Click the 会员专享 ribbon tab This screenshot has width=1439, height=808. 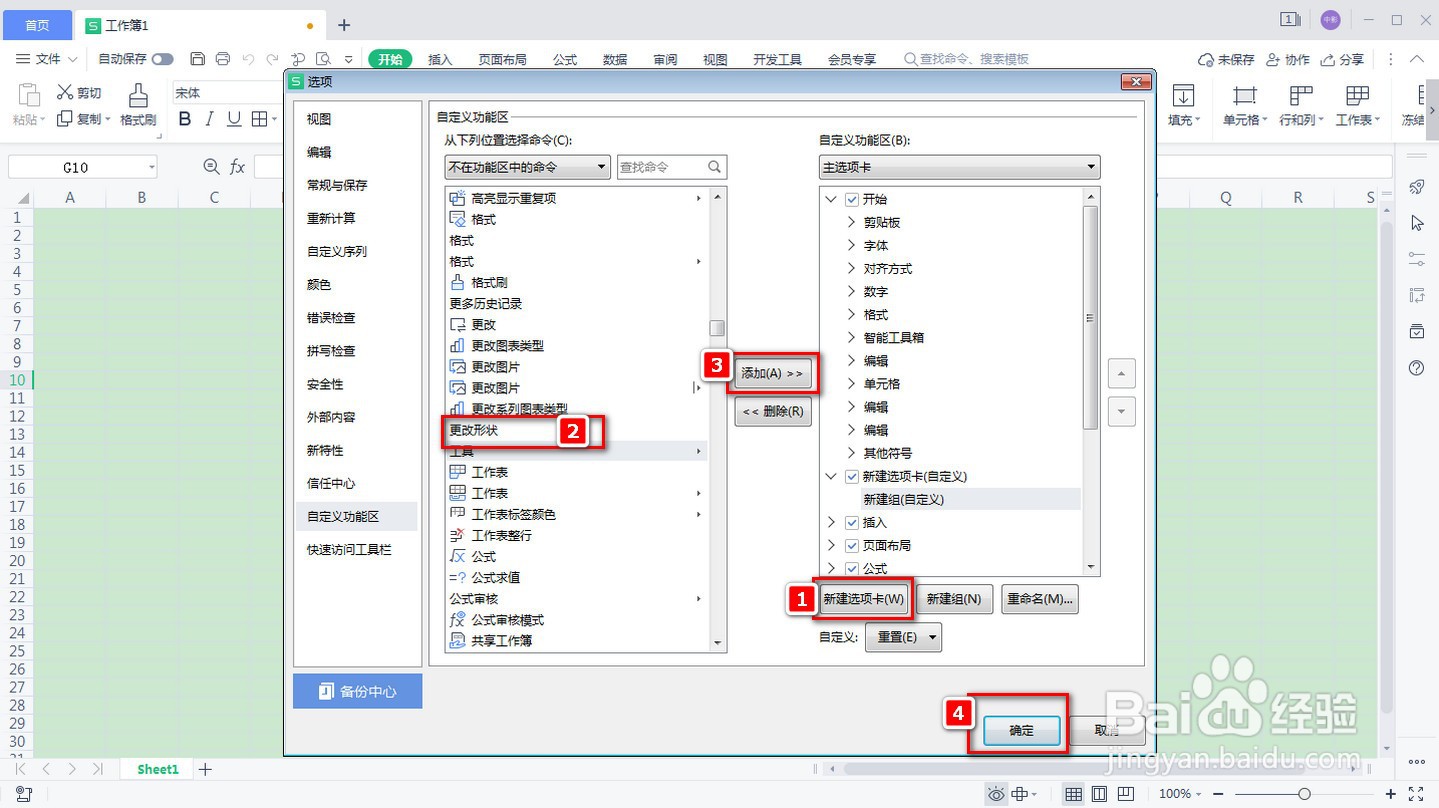pyautogui.click(x=851, y=58)
